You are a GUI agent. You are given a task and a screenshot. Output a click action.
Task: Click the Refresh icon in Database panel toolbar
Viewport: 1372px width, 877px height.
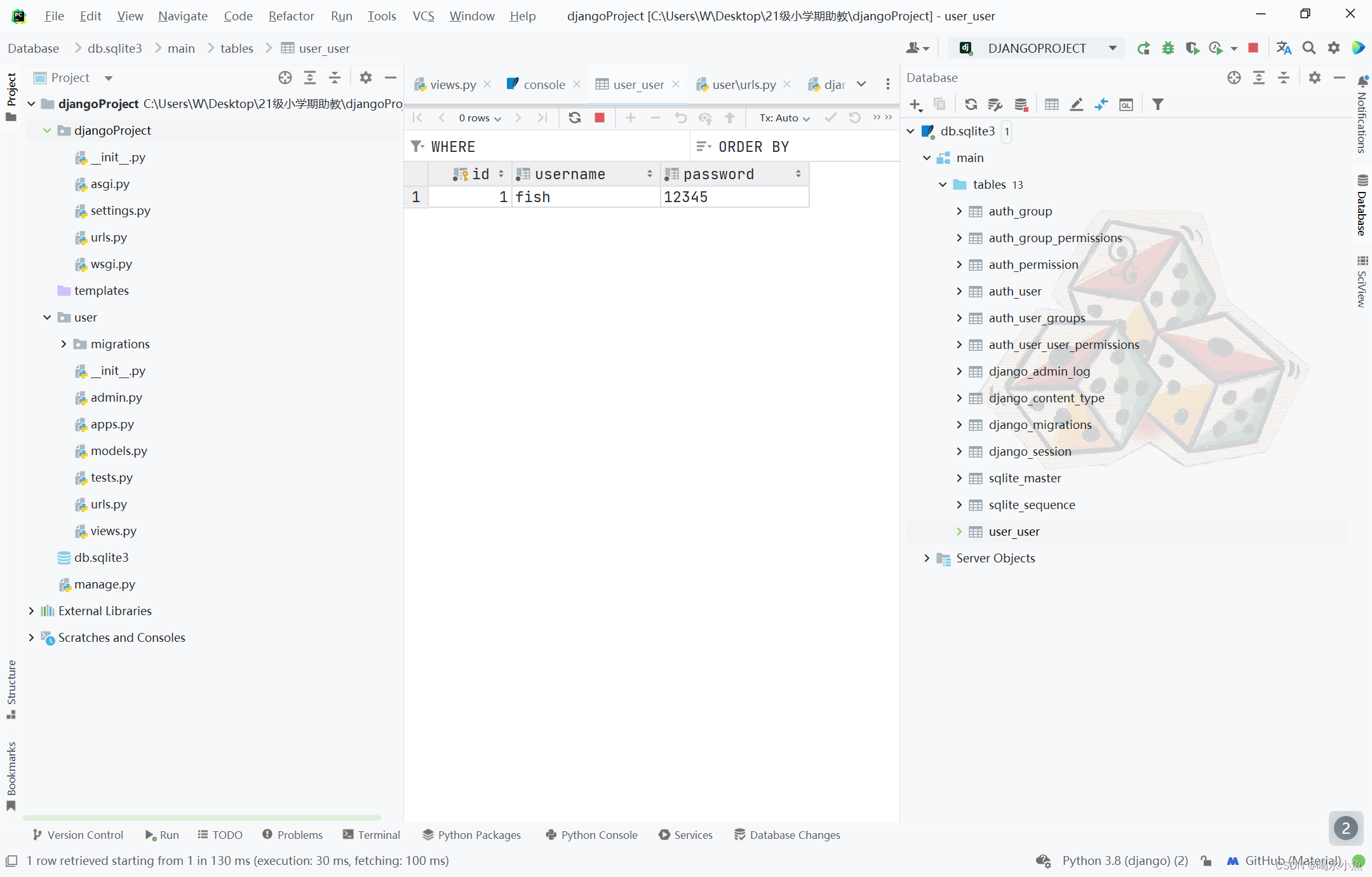971,105
